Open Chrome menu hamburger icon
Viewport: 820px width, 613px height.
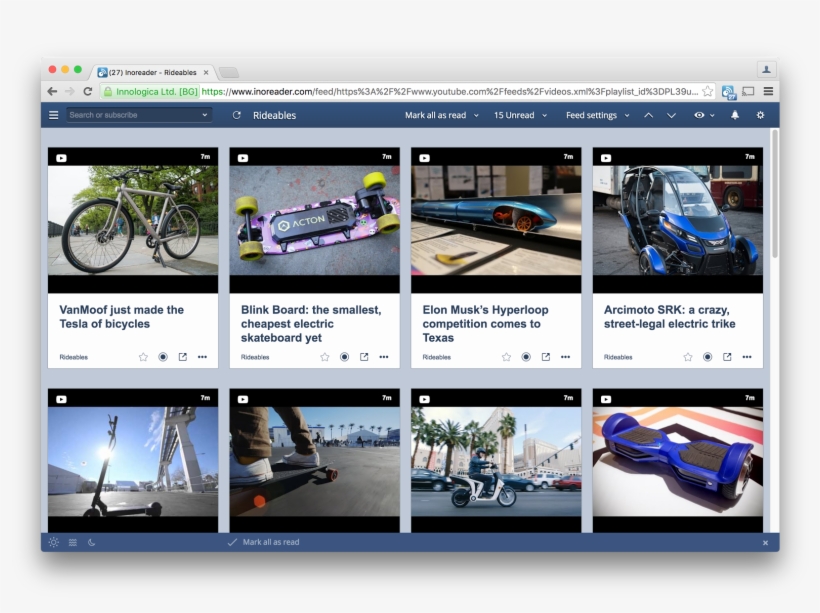coord(768,92)
